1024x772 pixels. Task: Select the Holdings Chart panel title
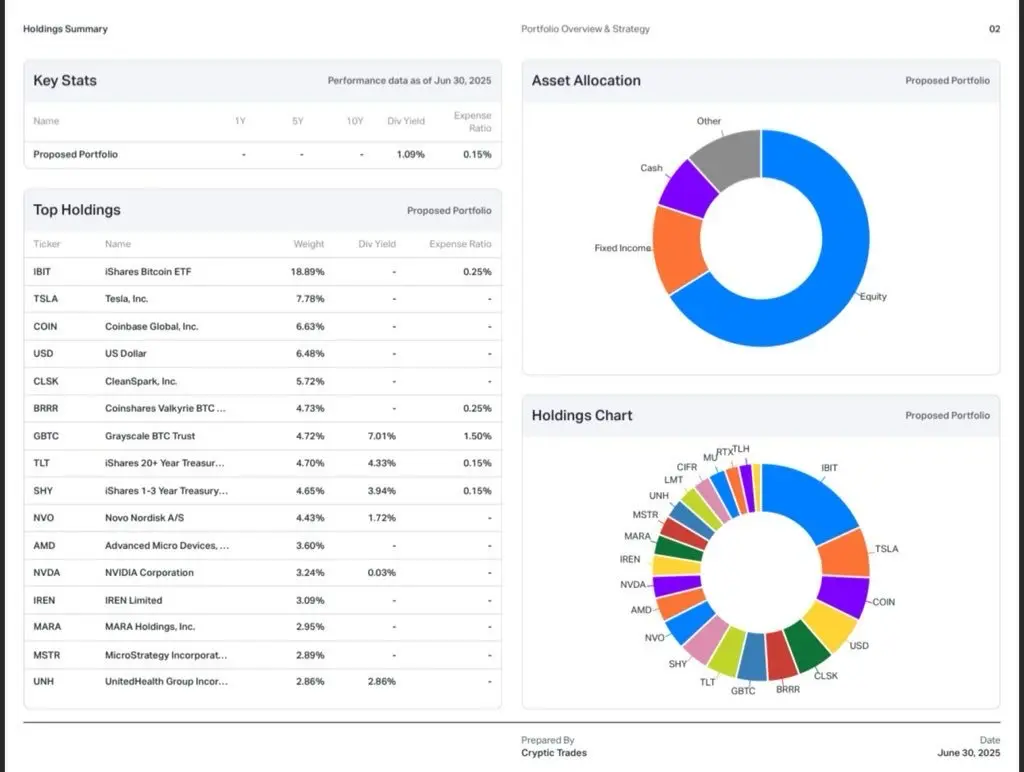coord(582,415)
